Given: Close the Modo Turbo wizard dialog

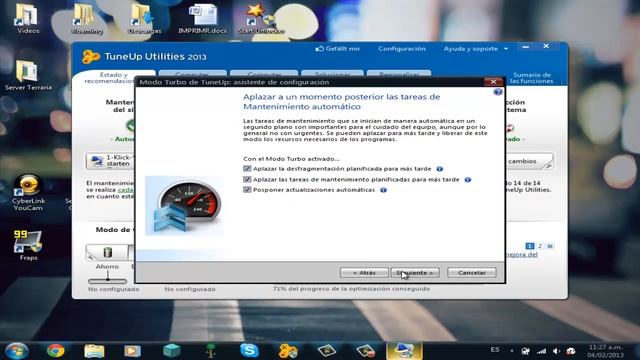Looking at the screenshot, I should (x=493, y=82).
